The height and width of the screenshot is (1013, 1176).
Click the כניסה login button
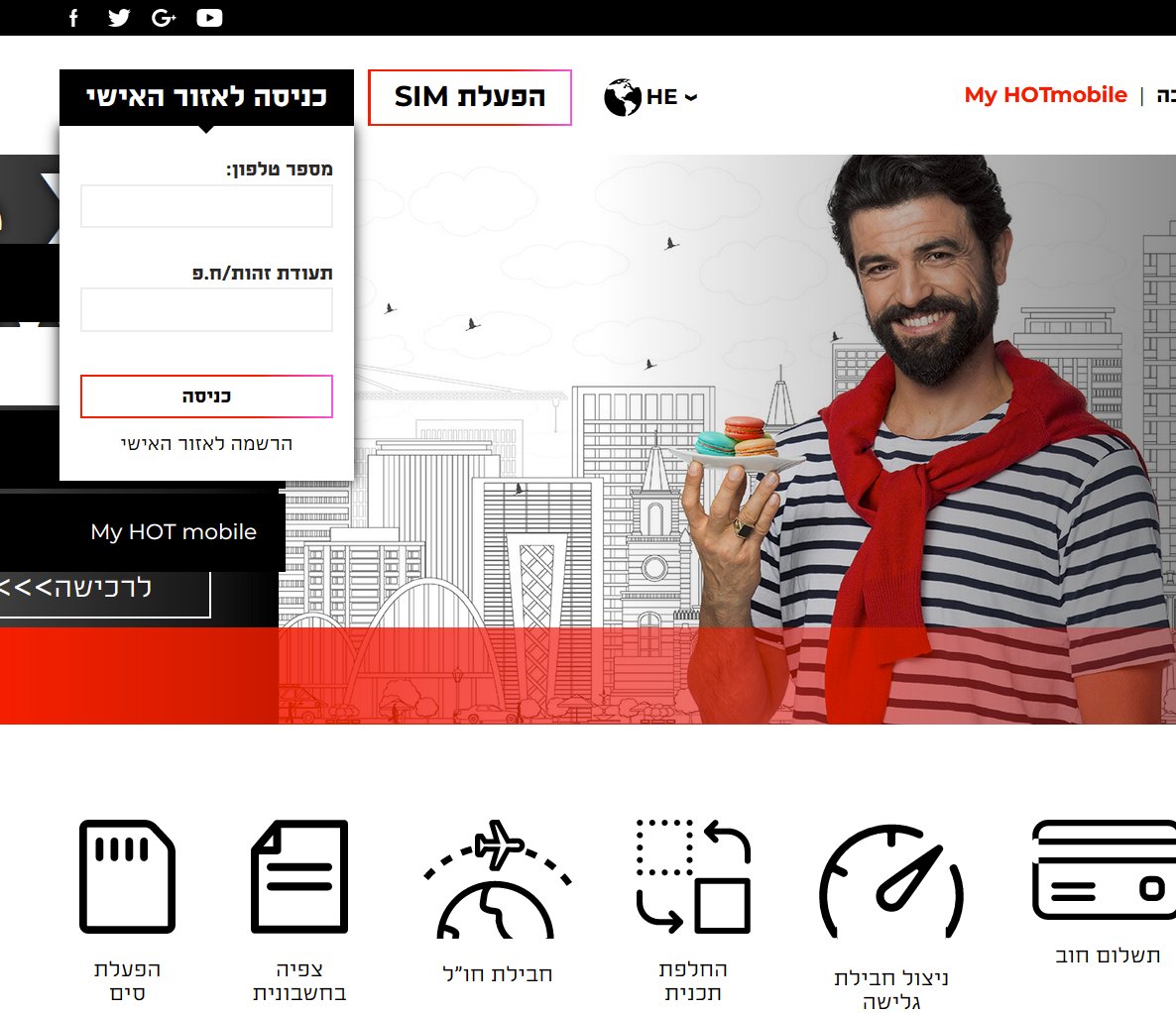point(206,395)
